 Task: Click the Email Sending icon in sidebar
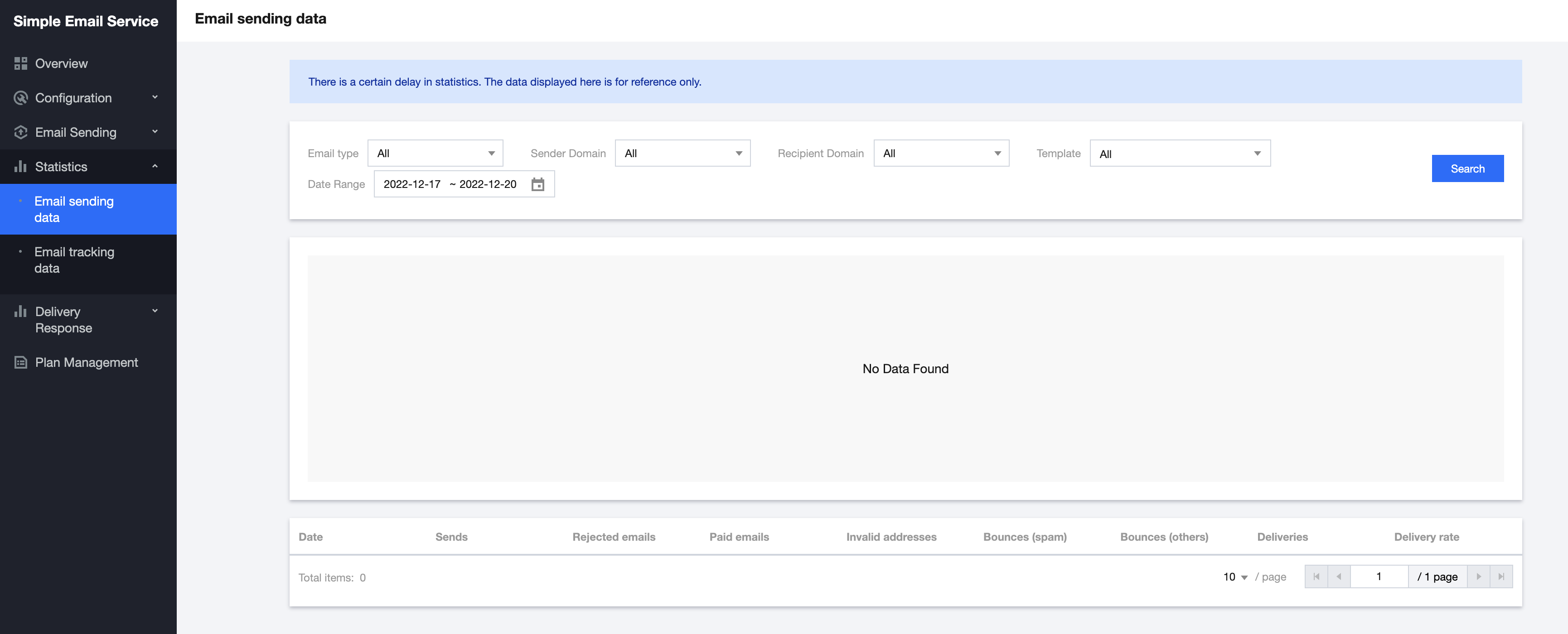[21, 132]
